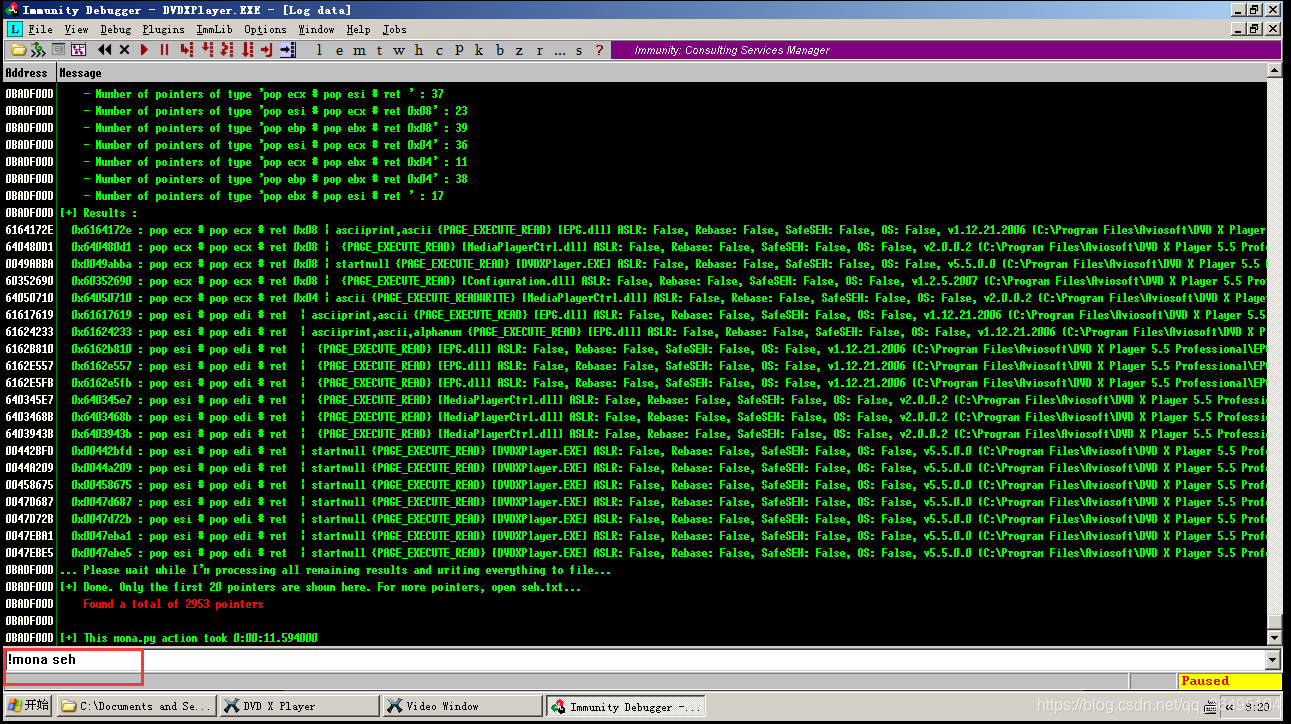This screenshot has height=724, width=1291.
Task: Click the Trace over icon
Action: 247,50
